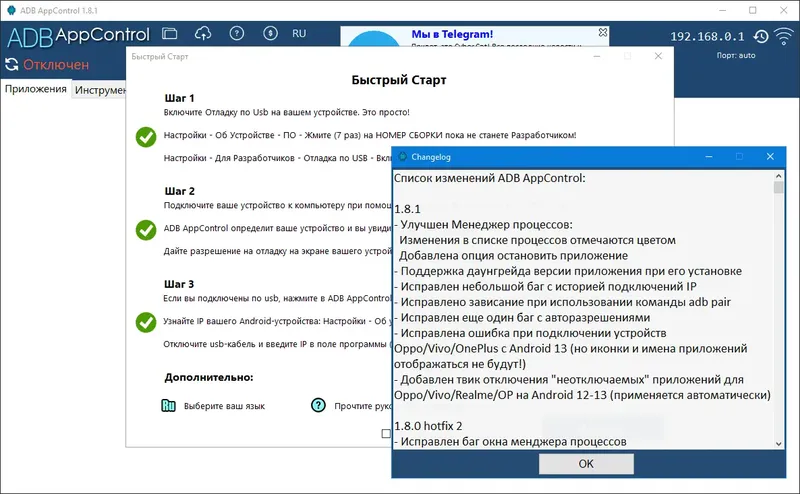The width and height of the screenshot is (800, 494).
Task: Click Список изменений ADB AppControl: text
Action: [490, 178]
